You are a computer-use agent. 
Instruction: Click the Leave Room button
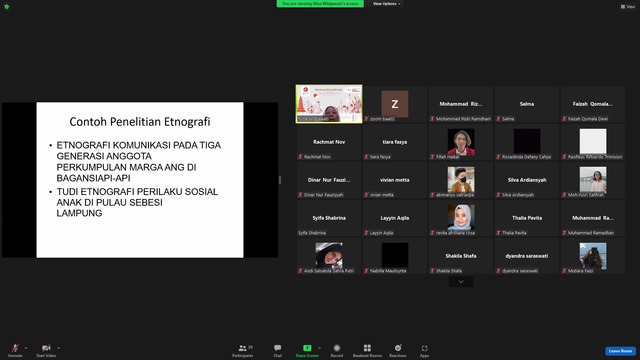pyautogui.click(x=620, y=351)
